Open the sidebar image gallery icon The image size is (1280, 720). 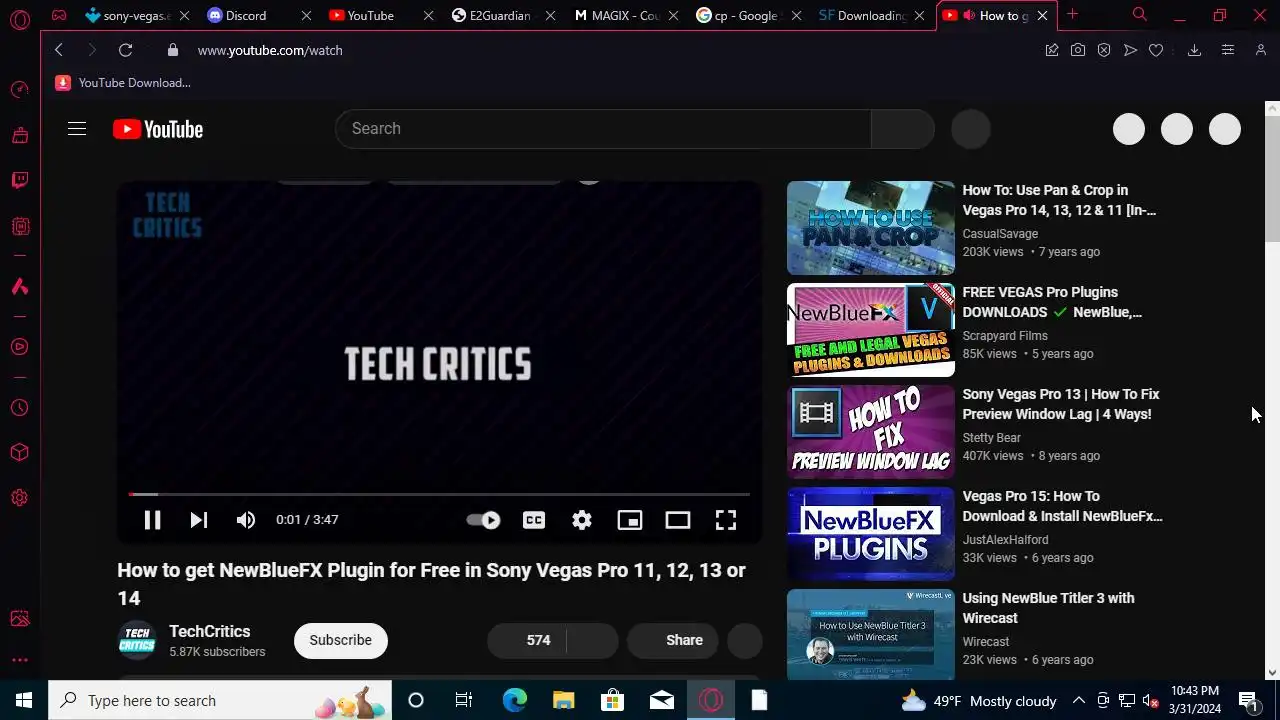(x=20, y=619)
